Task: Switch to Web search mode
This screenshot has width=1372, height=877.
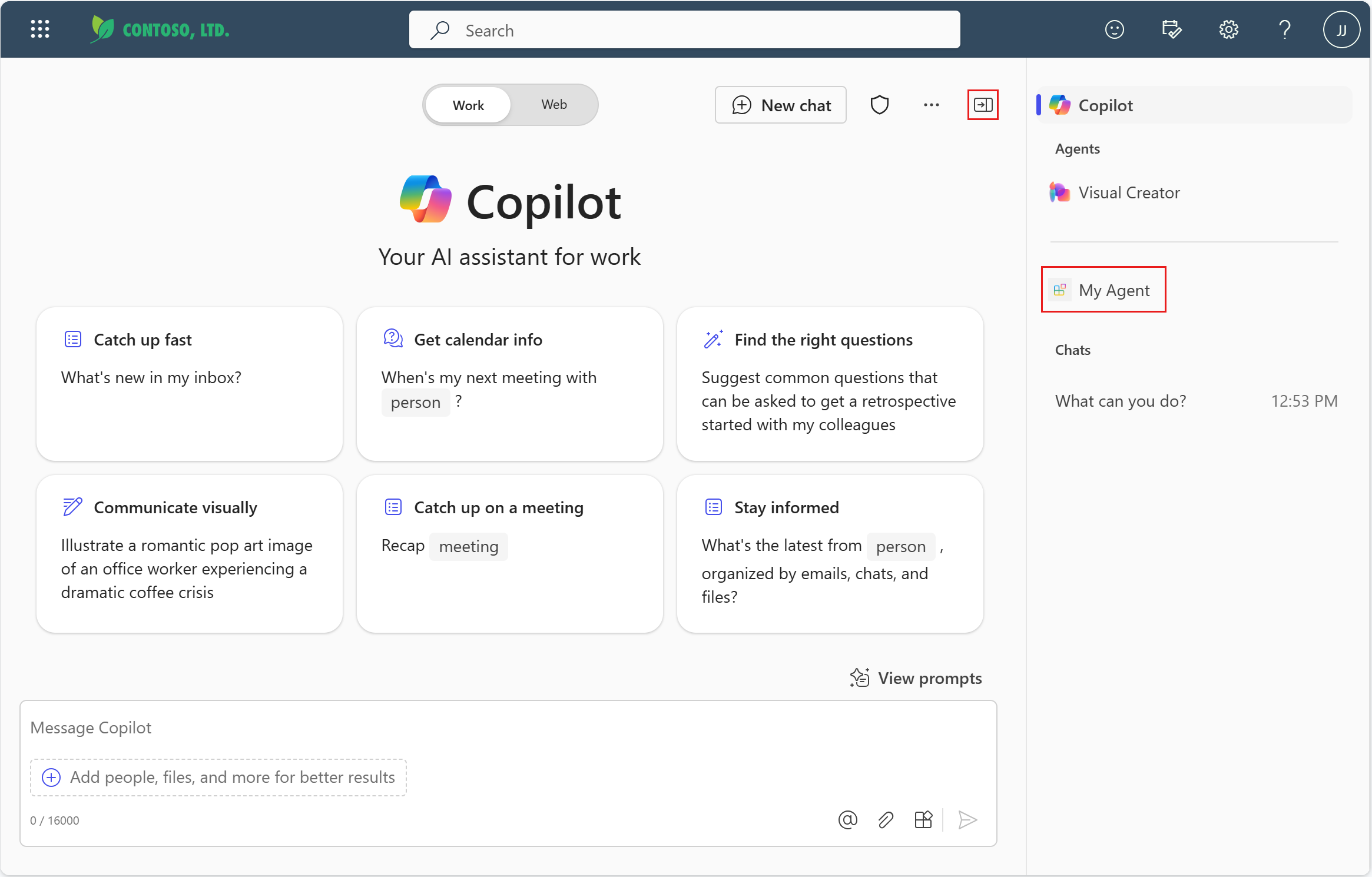Action: click(554, 104)
